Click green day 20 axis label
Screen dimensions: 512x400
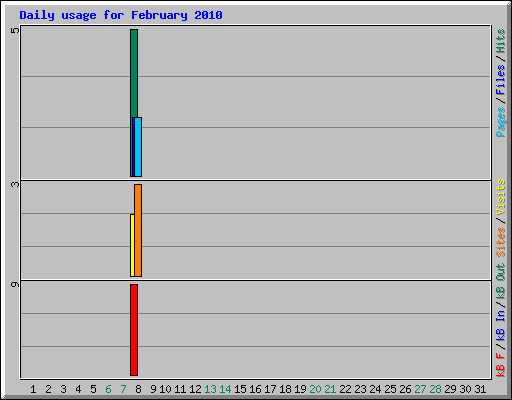click(x=315, y=389)
